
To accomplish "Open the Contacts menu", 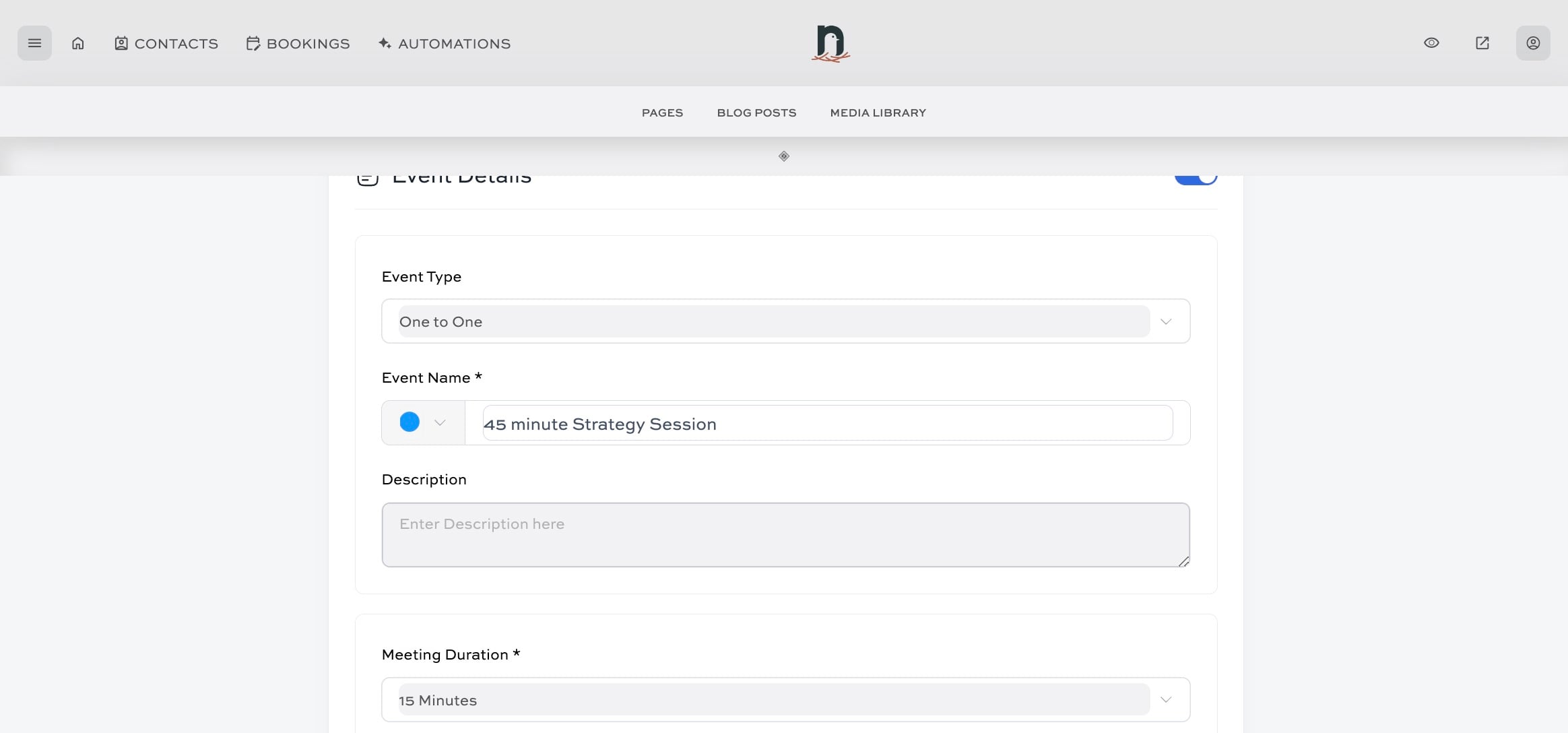I will 166,43.
